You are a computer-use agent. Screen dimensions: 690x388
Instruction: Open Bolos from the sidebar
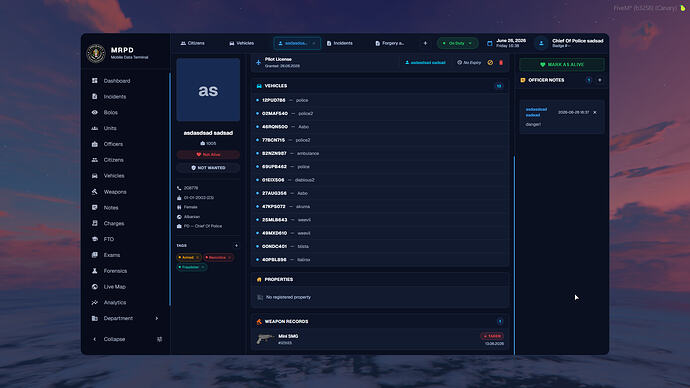110,113
